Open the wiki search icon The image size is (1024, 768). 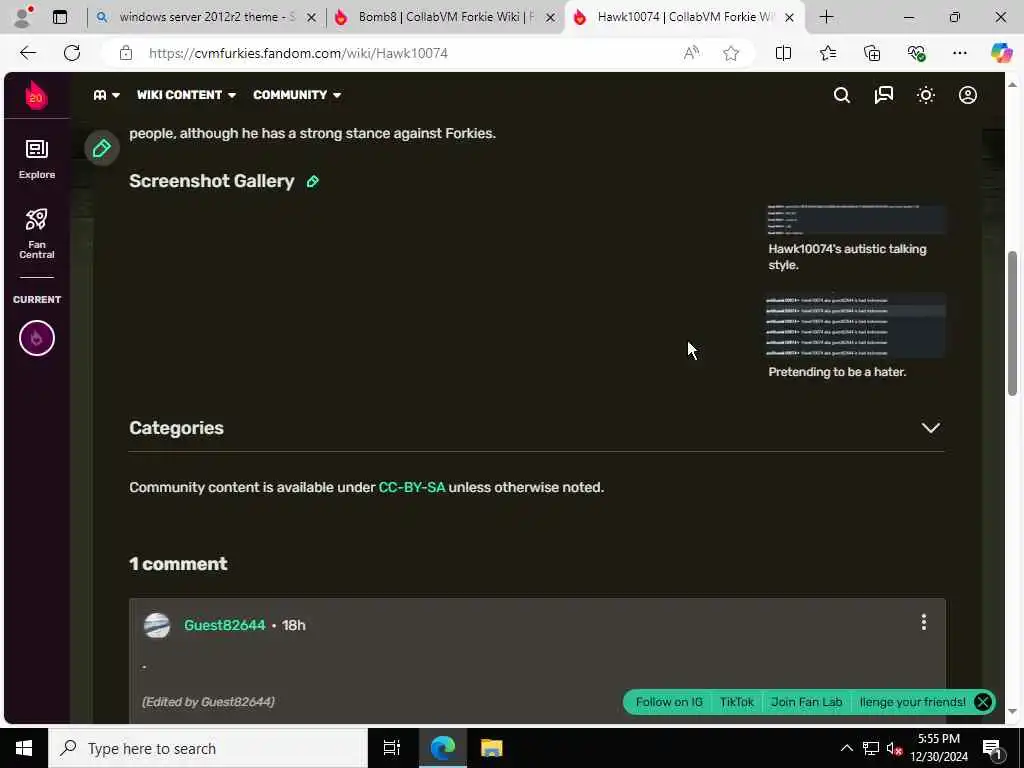click(842, 95)
